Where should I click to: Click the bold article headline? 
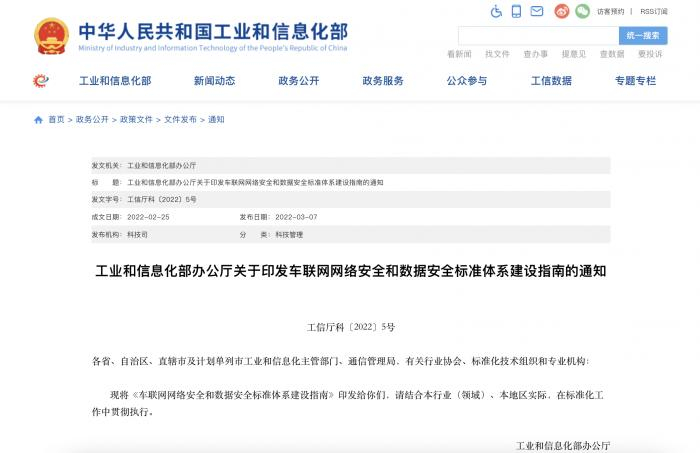[x=351, y=271]
